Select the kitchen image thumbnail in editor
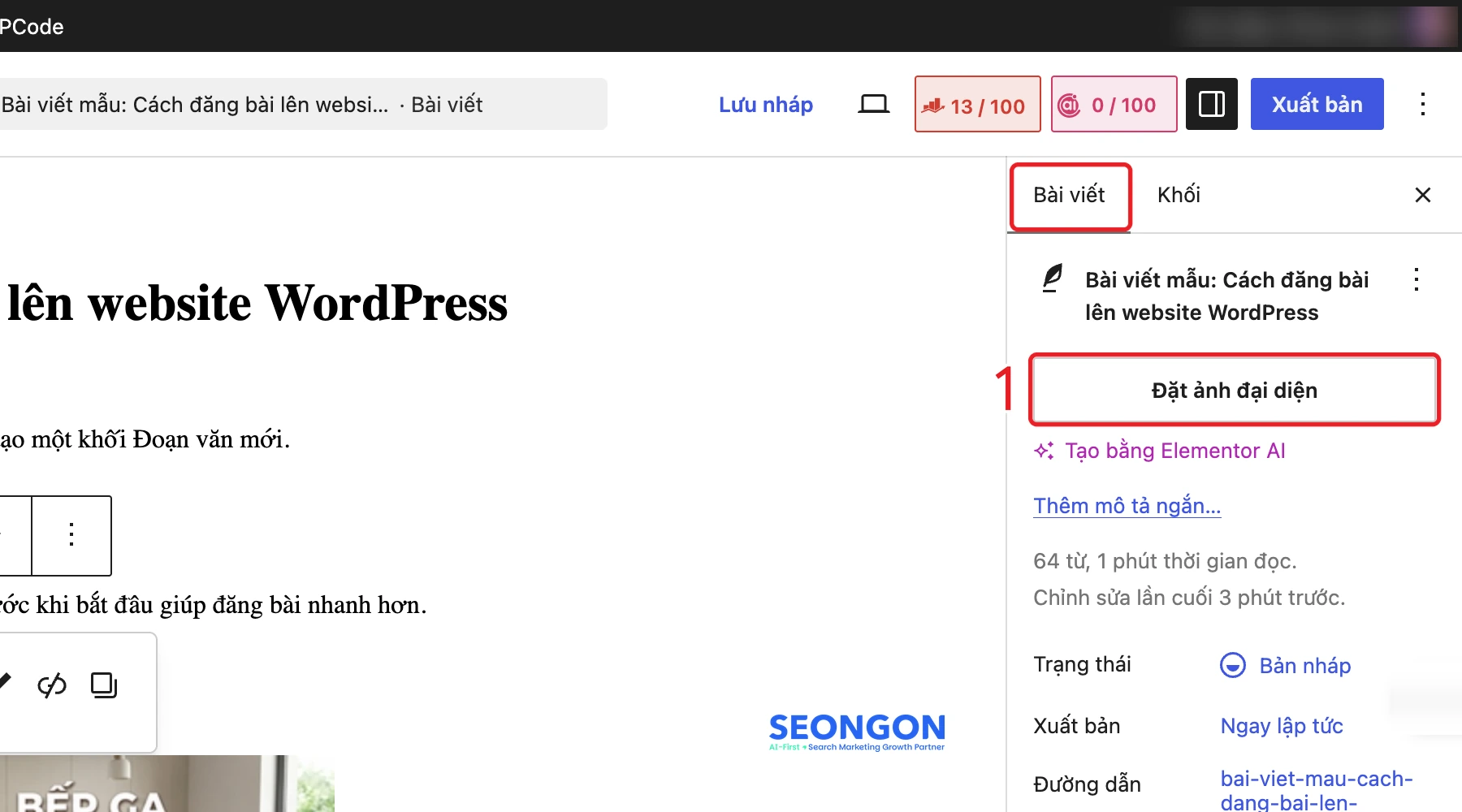 (167, 784)
